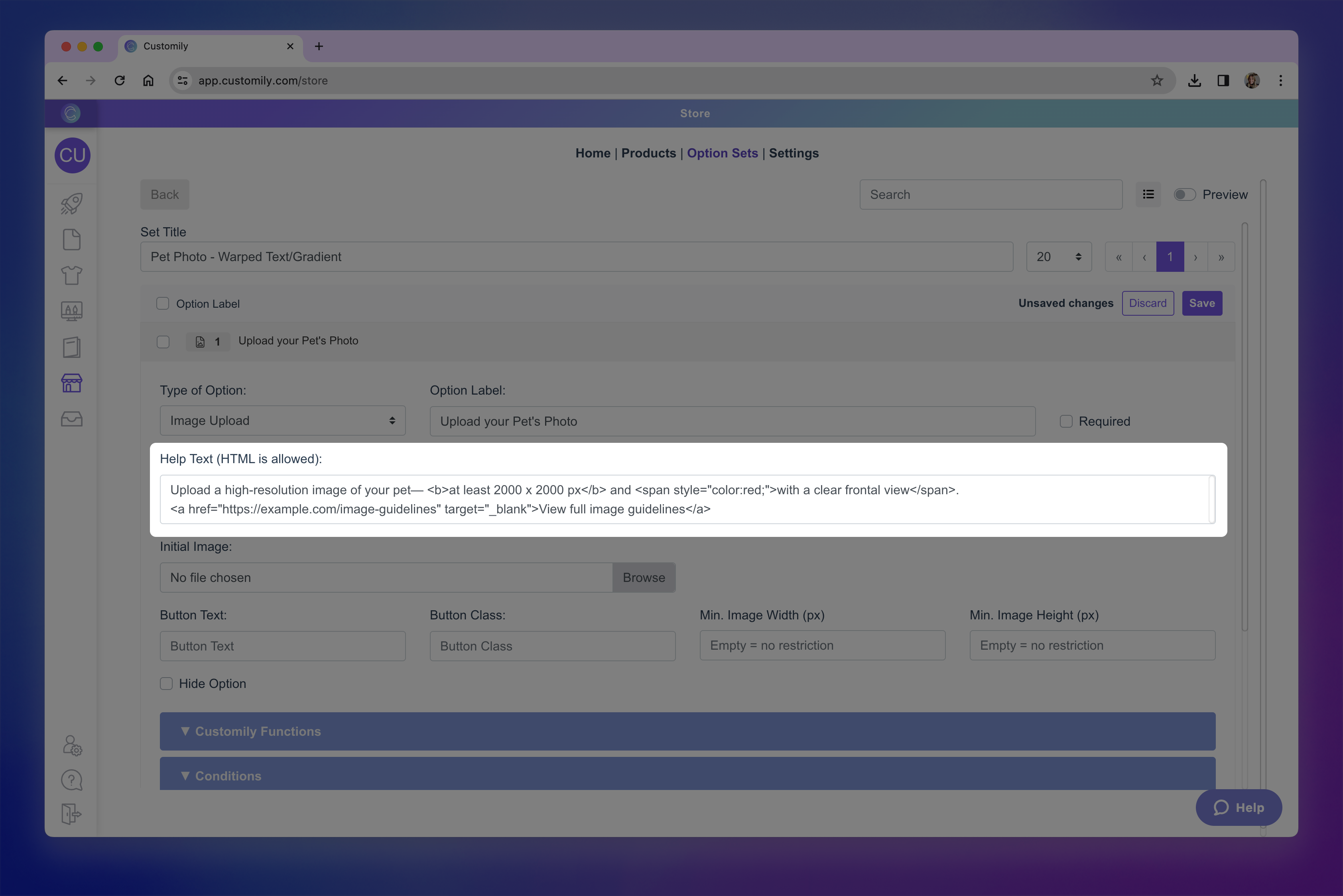Viewport: 1343px width, 896px height.
Task: Click the Save button
Action: click(x=1202, y=303)
